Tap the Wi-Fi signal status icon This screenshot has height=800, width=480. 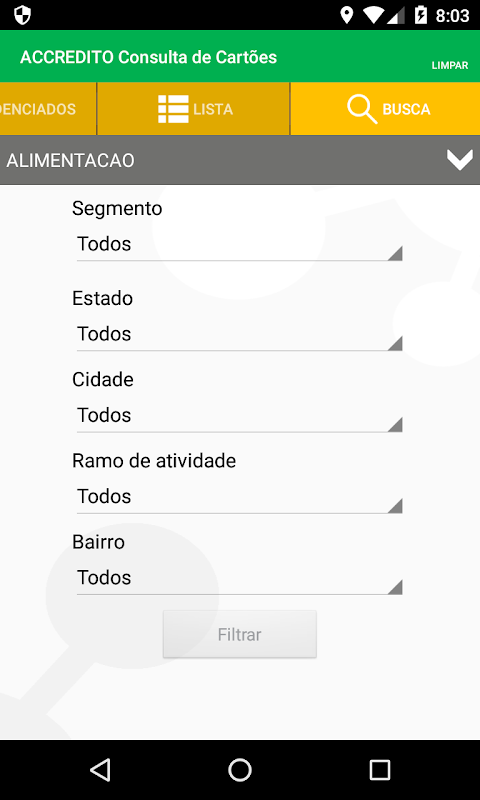[x=375, y=15]
